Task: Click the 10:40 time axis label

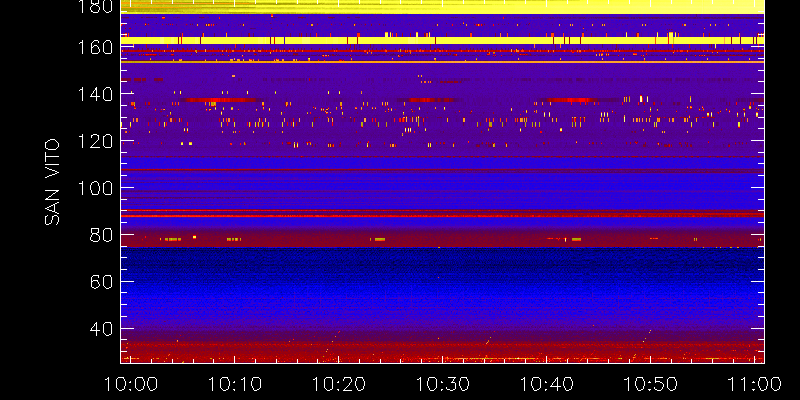Action: (546, 384)
